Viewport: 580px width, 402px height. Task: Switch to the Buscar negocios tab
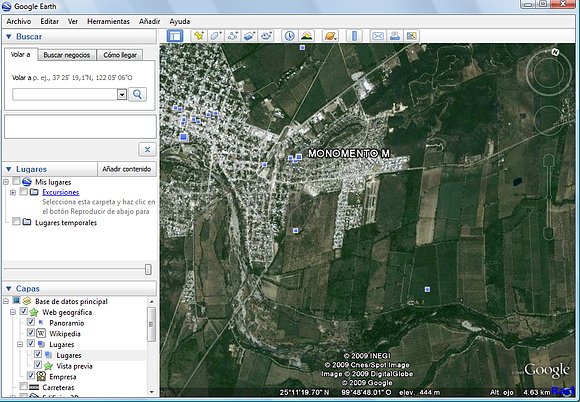pos(67,55)
